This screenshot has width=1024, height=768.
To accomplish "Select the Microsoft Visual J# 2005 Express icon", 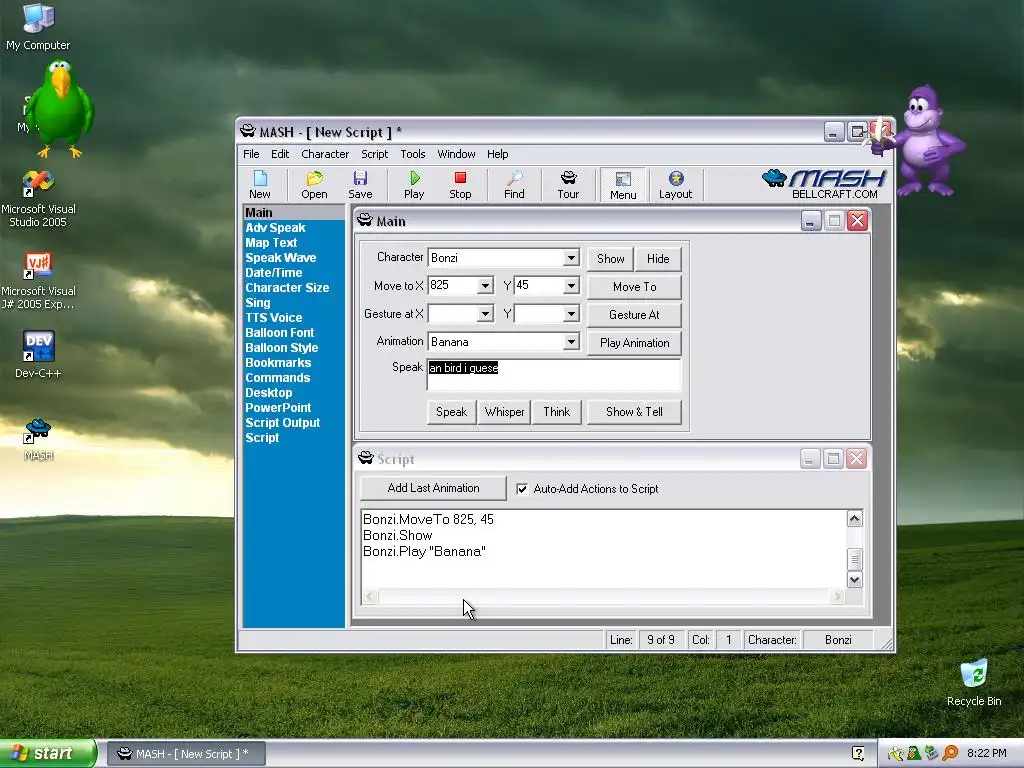I will coord(38,281).
